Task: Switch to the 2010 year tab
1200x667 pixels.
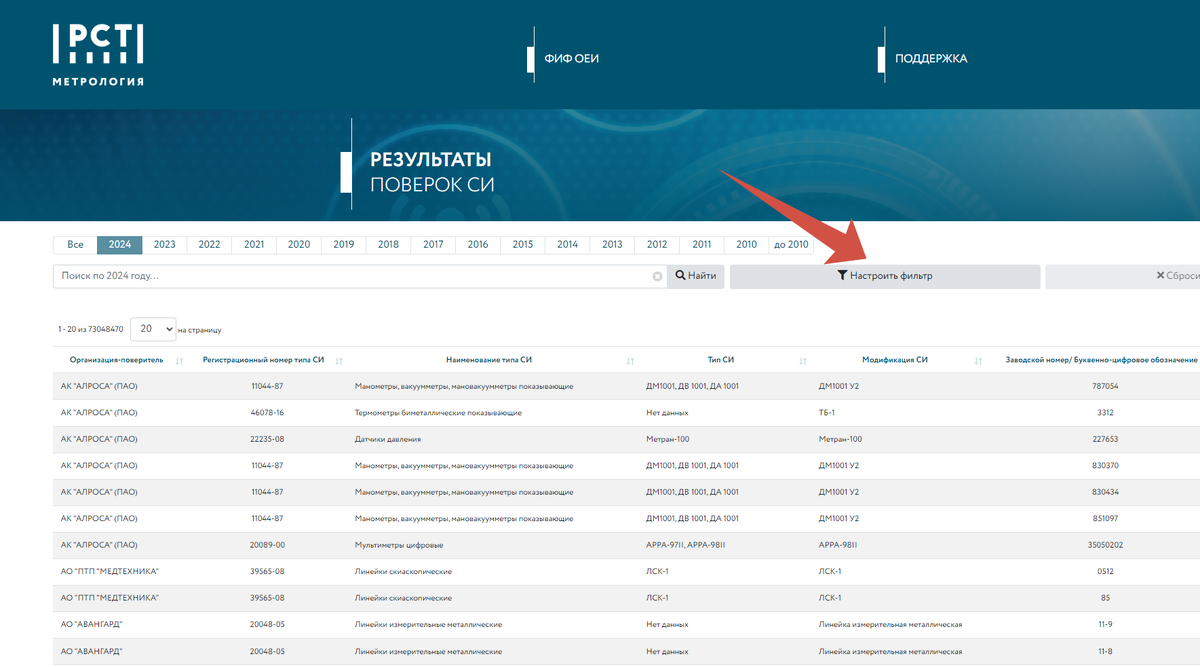Action: [x=746, y=245]
